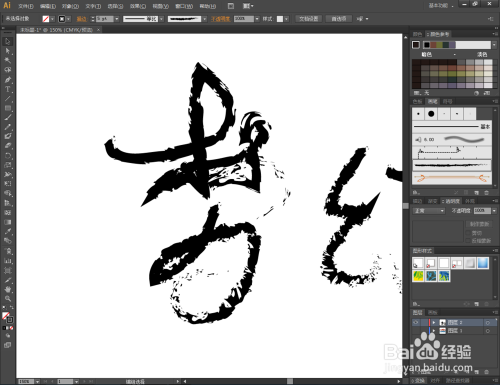Click the Color Guide base color swatch
This screenshot has height=385, width=500.
click(x=416, y=45)
